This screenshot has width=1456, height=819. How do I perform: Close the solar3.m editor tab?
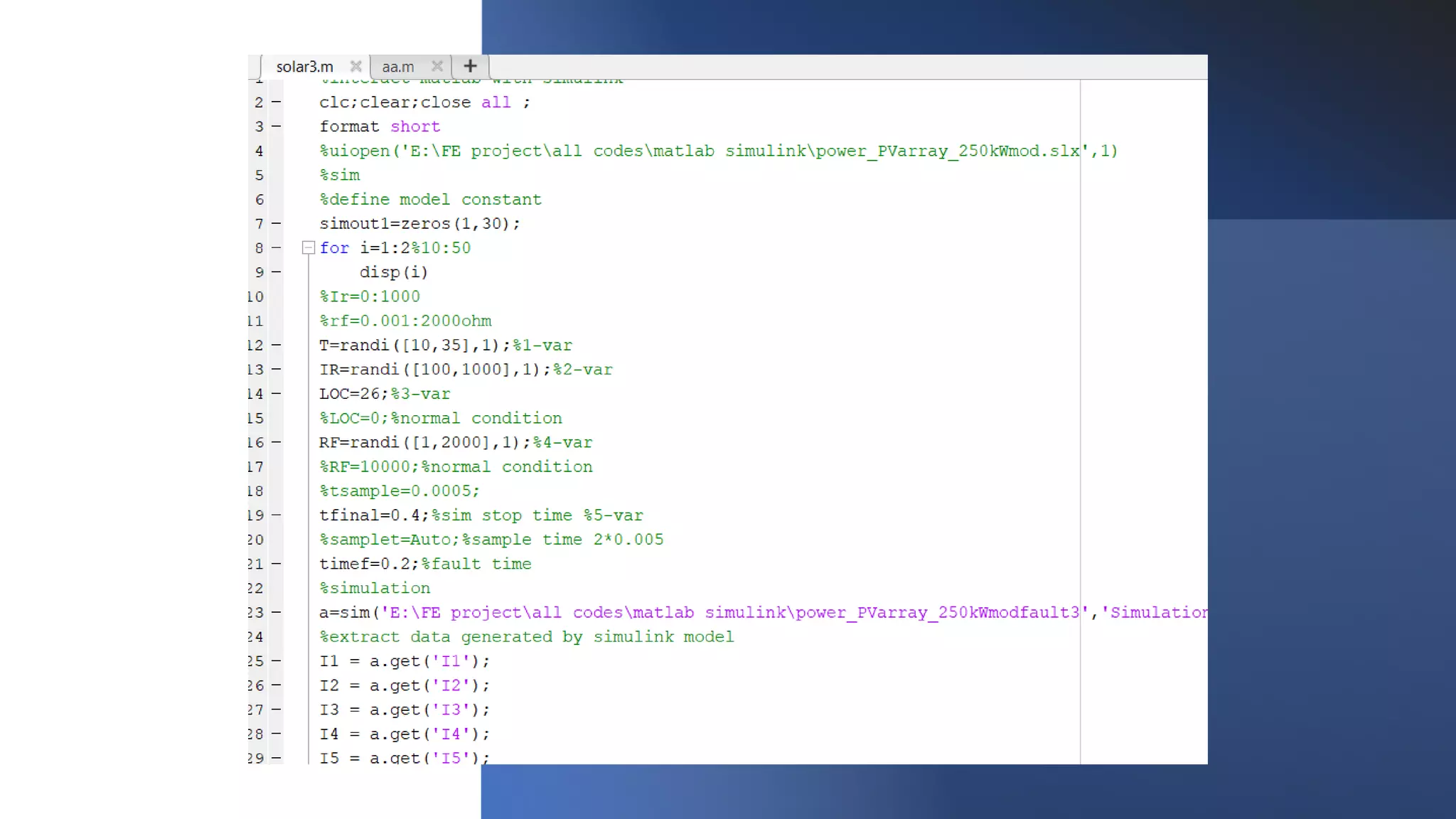pos(356,66)
